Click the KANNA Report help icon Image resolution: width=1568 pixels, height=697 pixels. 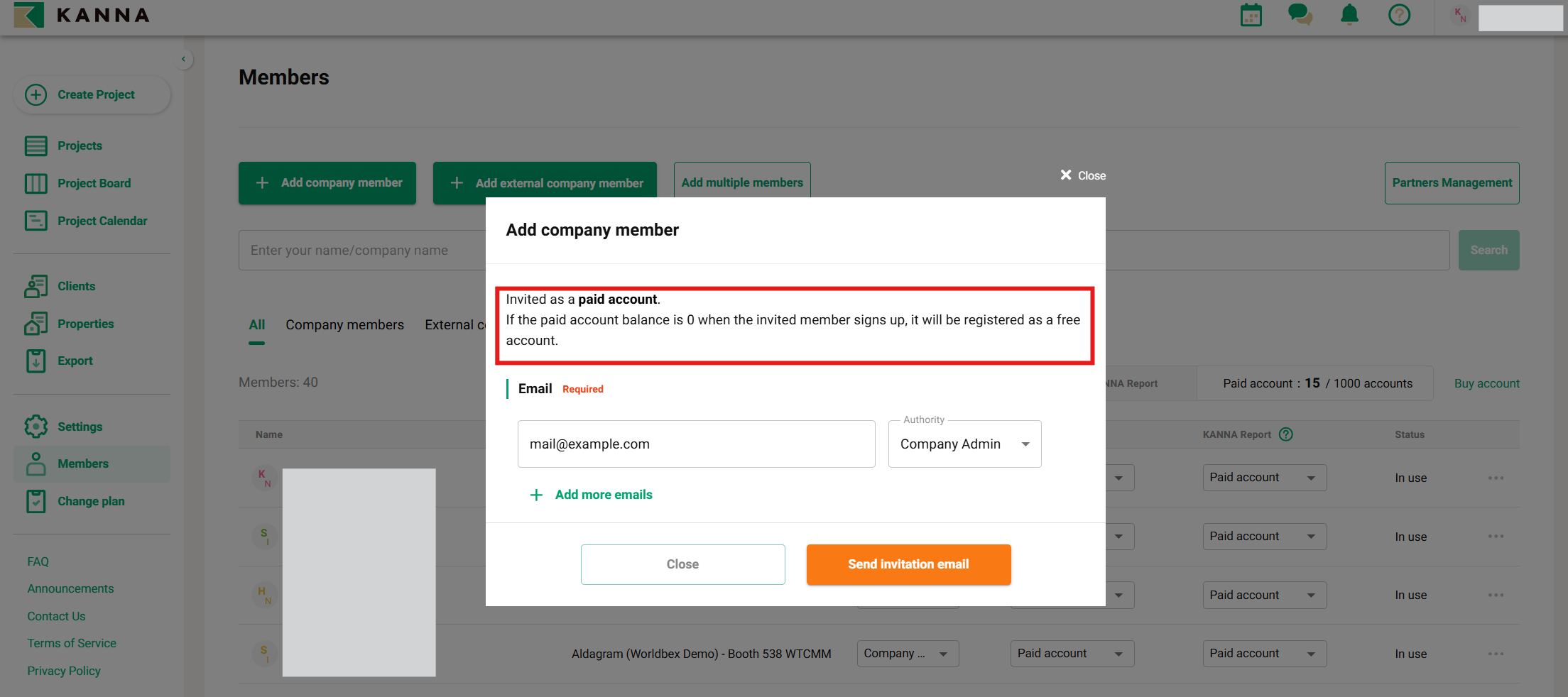tap(1286, 434)
